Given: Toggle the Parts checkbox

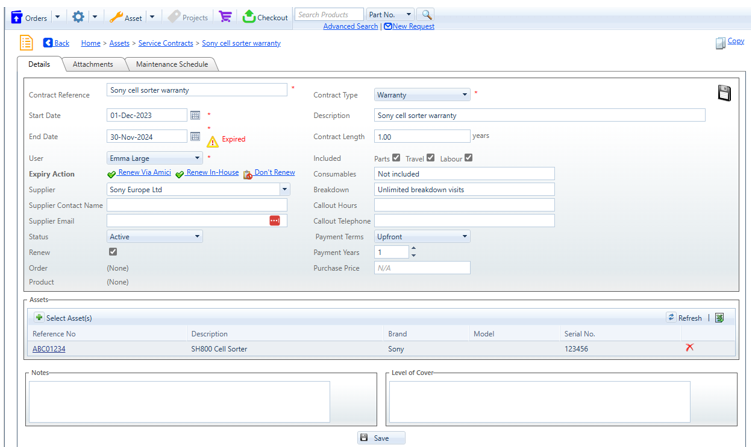Looking at the screenshot, I should [x=396, y=158].
